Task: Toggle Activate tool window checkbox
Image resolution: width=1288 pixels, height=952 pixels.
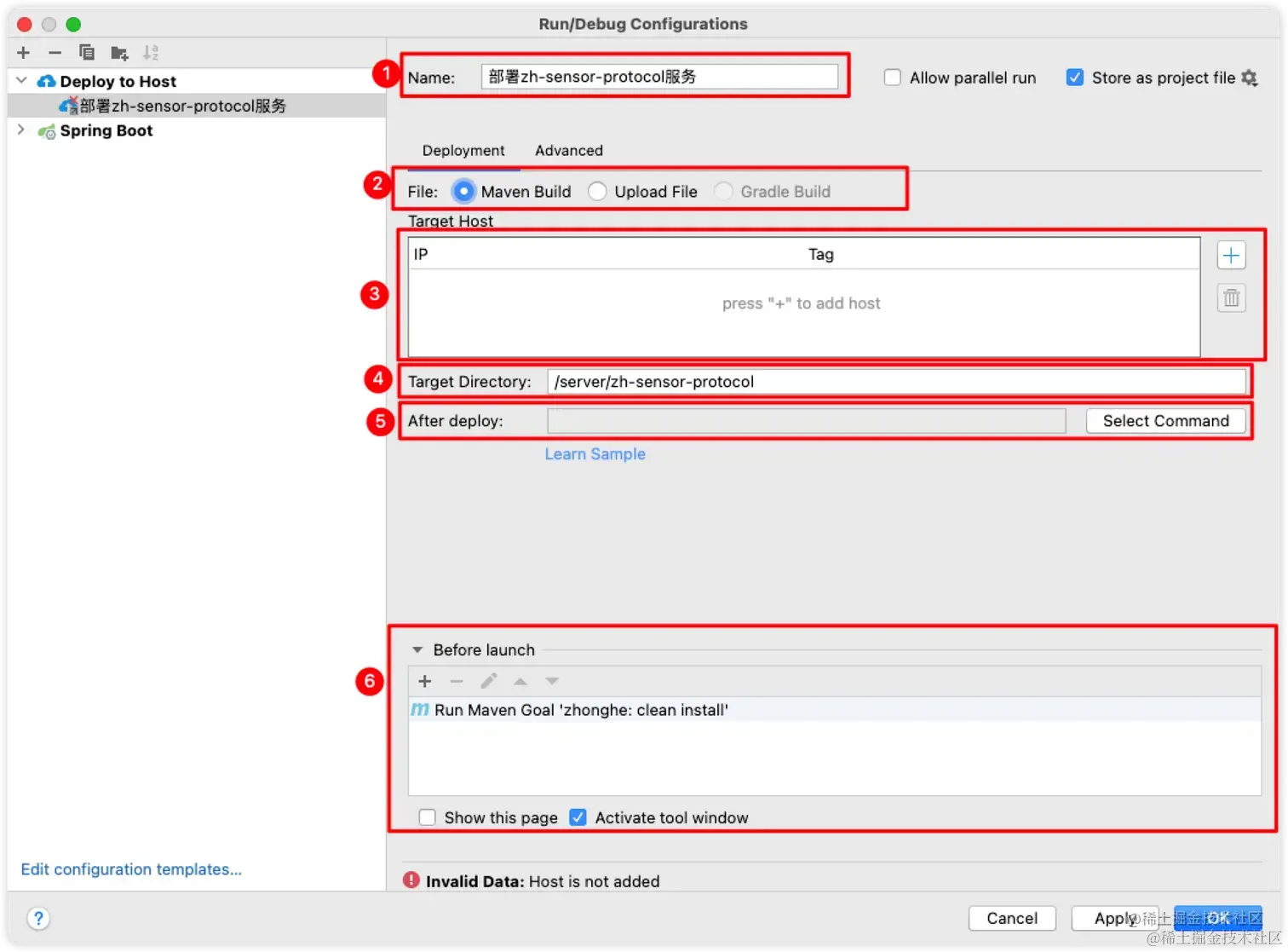Action: tap(578, 817)
